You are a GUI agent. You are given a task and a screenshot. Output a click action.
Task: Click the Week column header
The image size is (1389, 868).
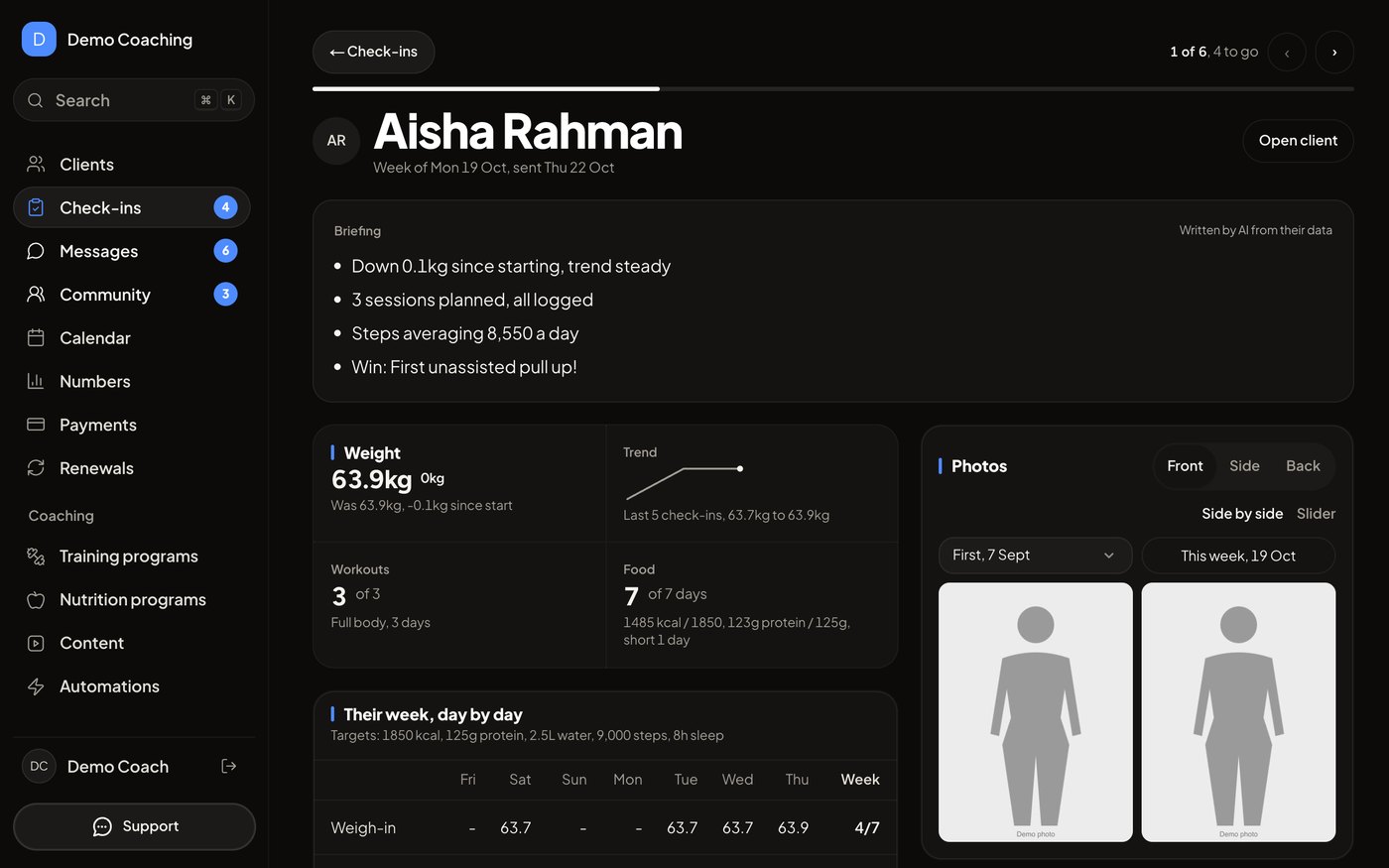[860, 780]
